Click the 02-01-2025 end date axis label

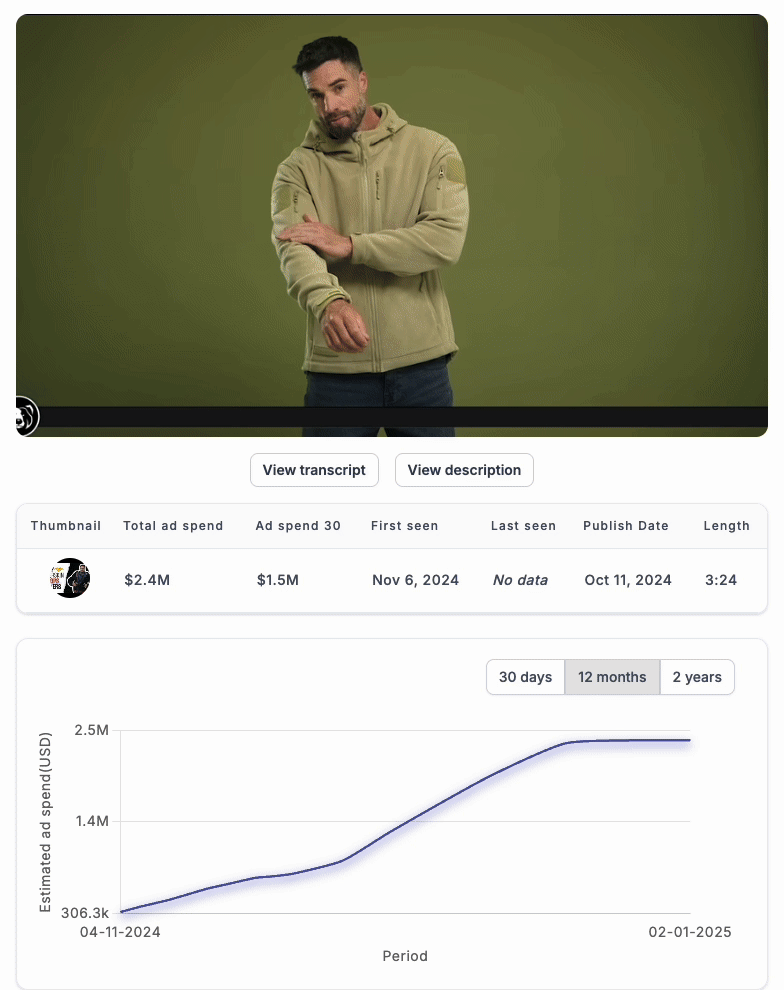coord(690,932)
